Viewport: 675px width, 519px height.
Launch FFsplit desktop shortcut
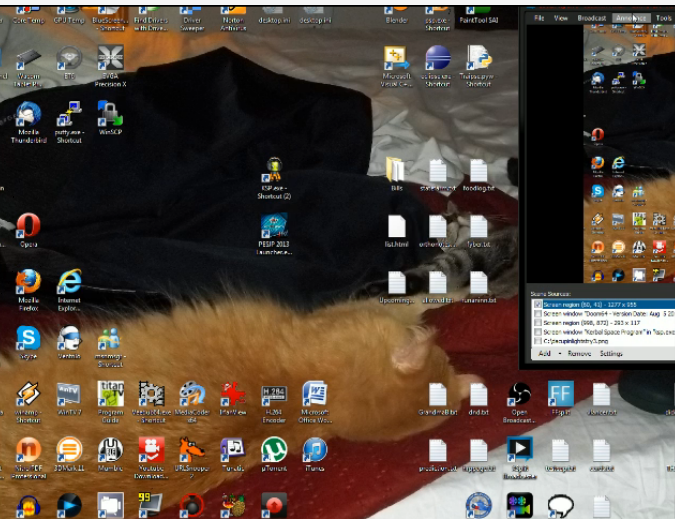click(560, 399)
